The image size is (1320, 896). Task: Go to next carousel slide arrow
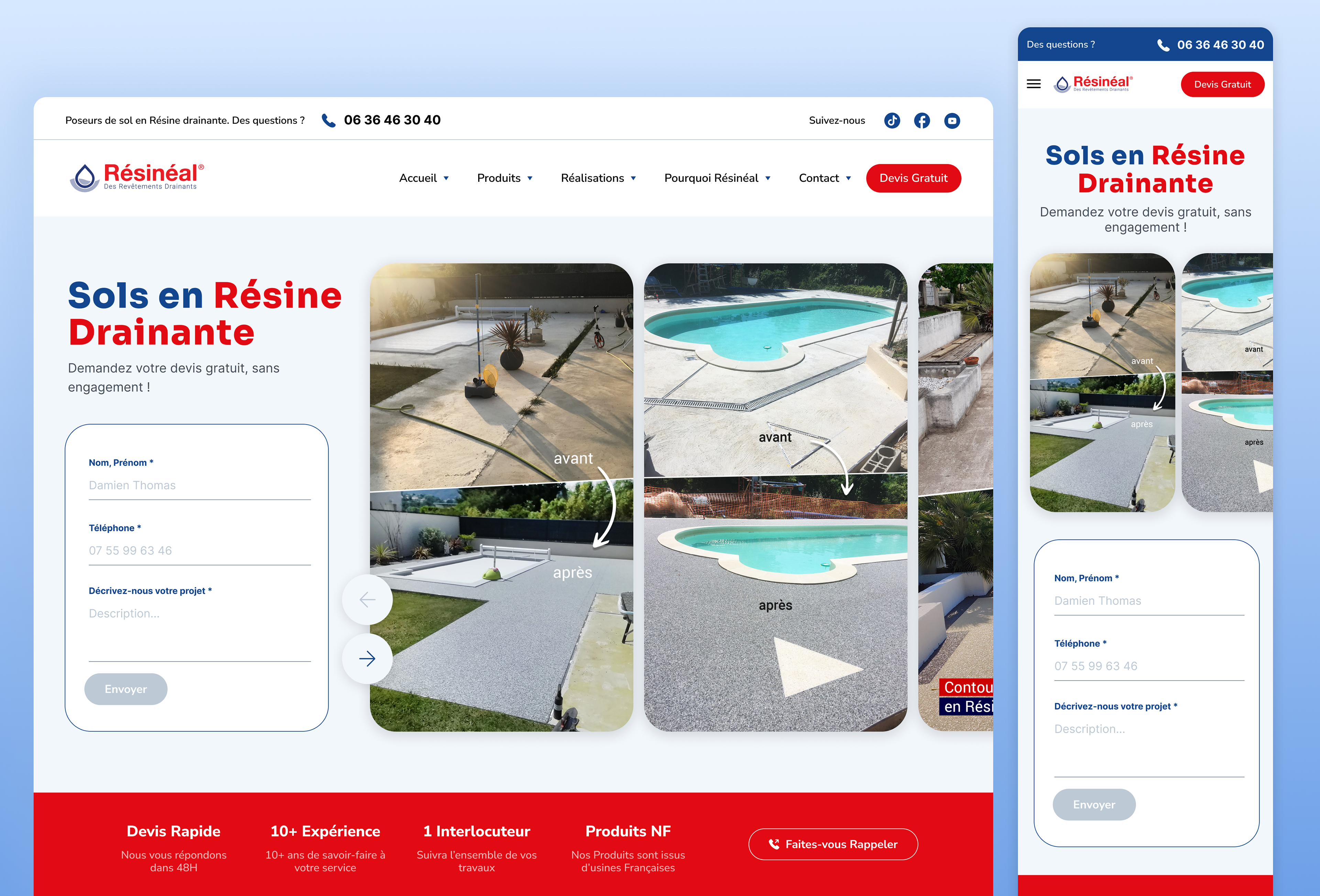coord(367,659)
